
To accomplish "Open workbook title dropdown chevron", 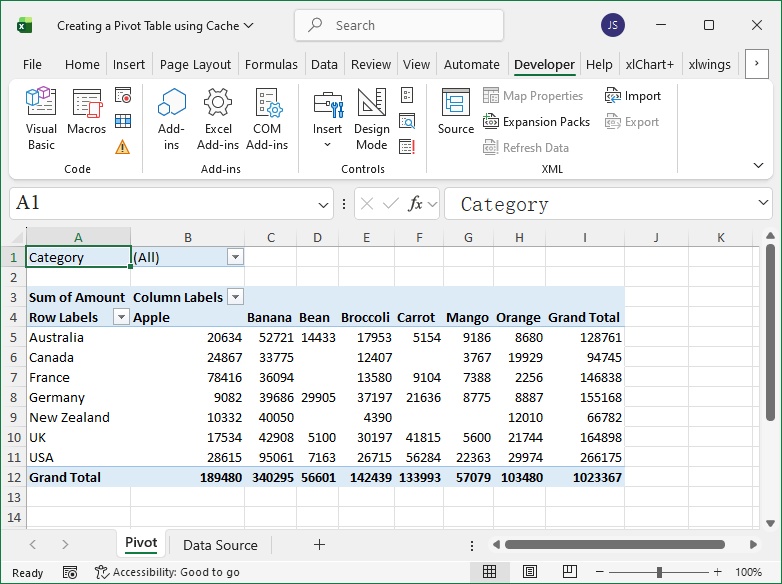I will coord(248,25).
